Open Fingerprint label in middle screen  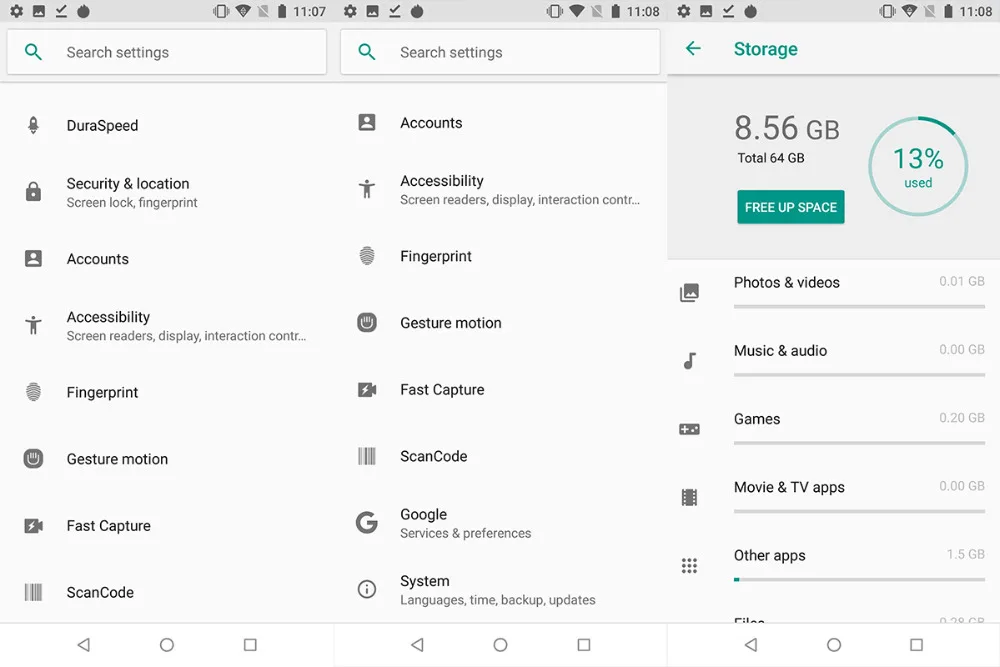[x=436, y=256]
